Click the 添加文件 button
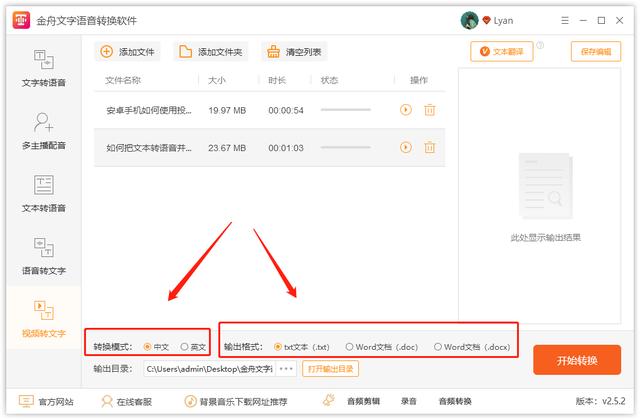 (x=127, y=52)
